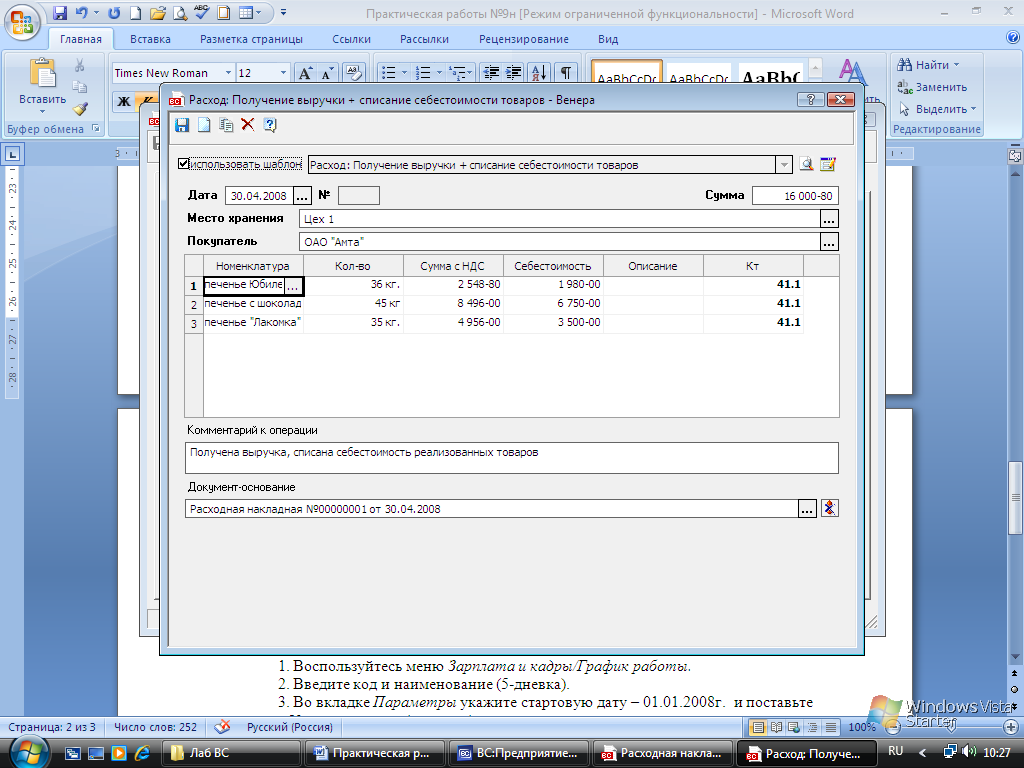Click the template search icon next to the template dropdown
1024x768 pixels.
pos(807,165)
